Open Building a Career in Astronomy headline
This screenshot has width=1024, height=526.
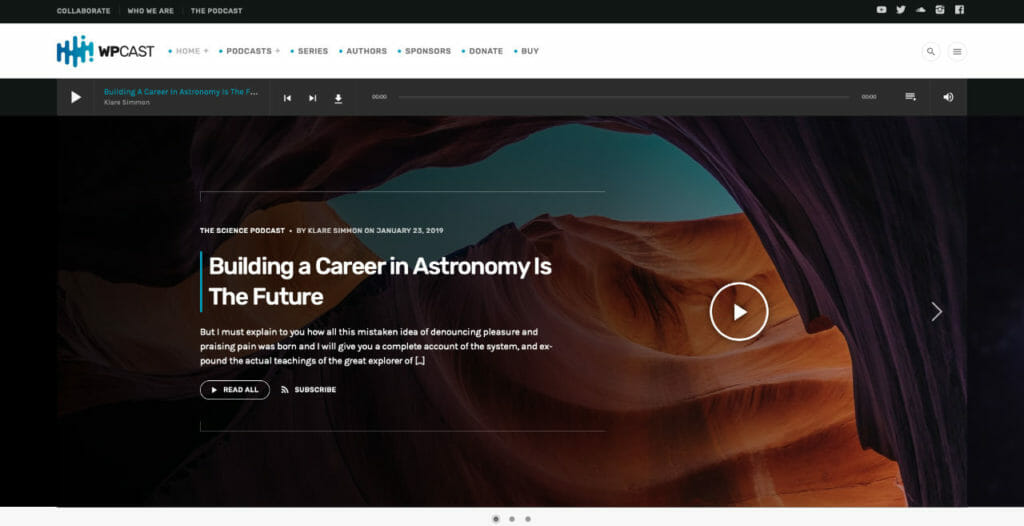(380, 282)
